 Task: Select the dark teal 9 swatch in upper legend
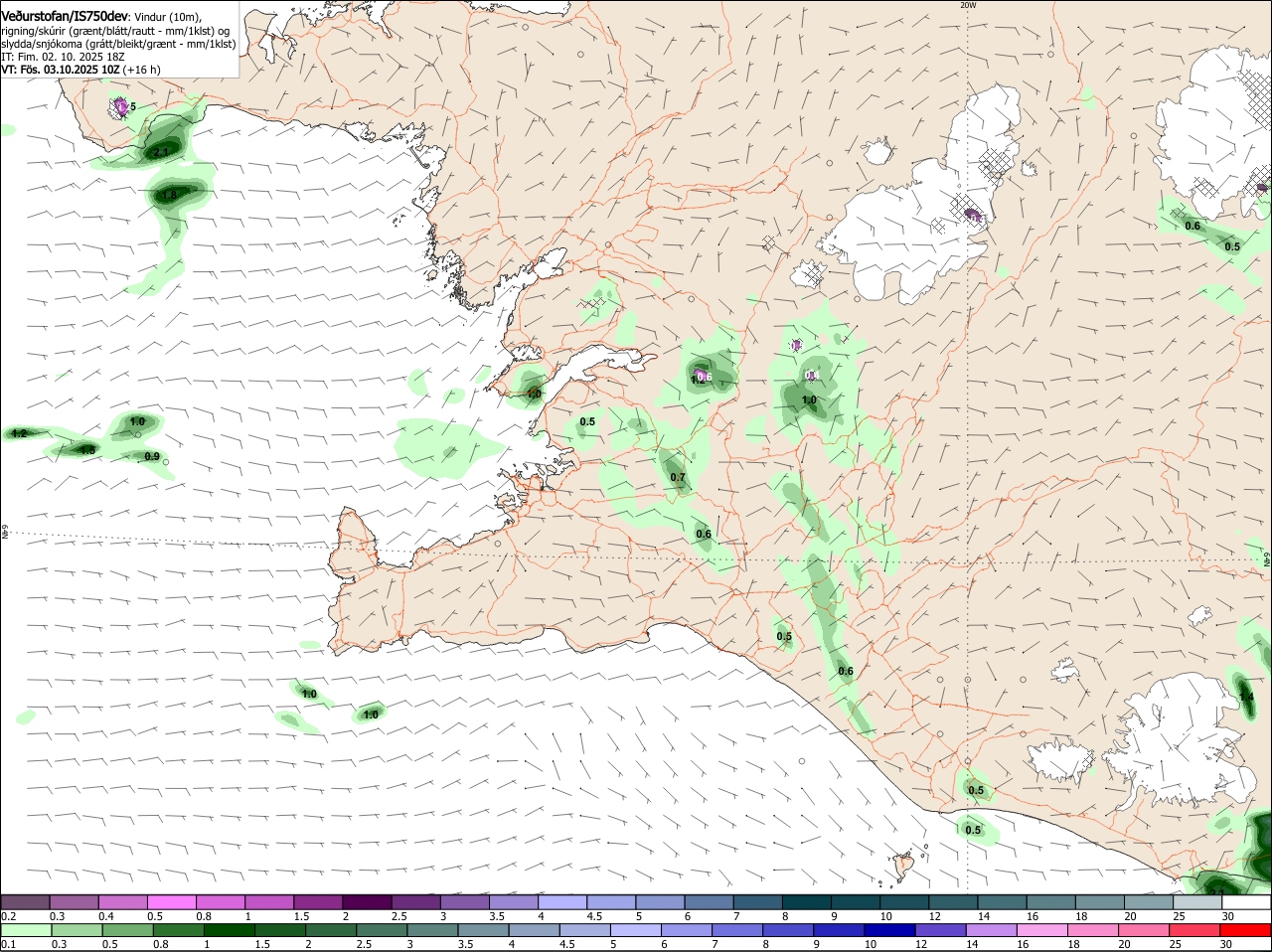coord(854,902)
